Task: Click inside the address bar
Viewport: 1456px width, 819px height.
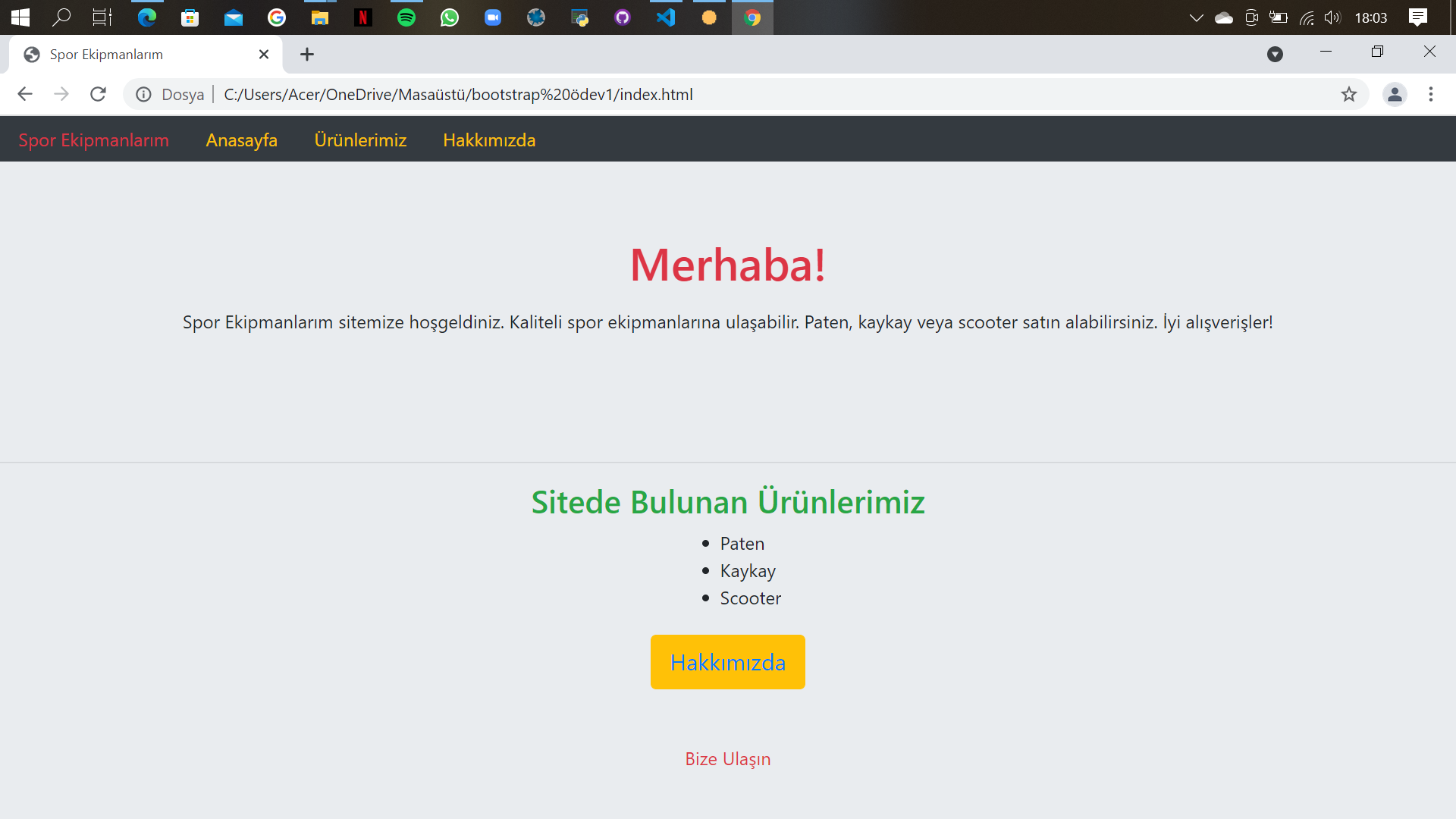Action: 531,94
